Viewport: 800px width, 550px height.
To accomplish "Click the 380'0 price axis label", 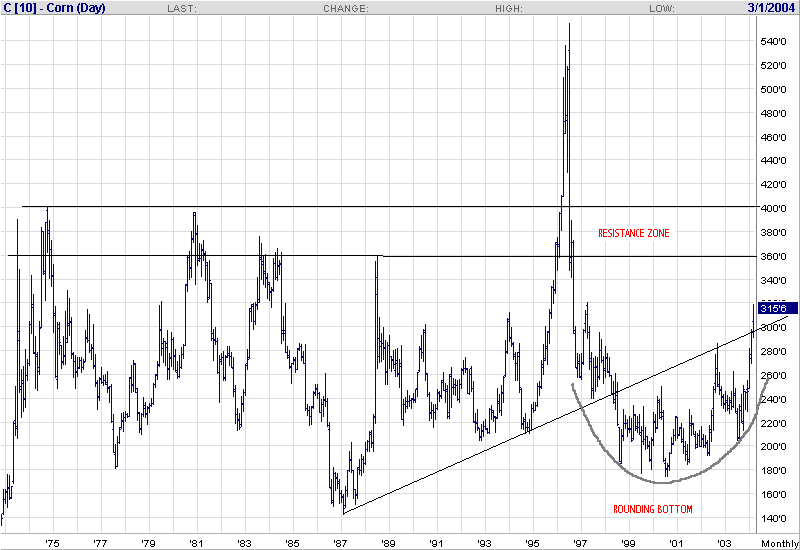I will 773,233.
